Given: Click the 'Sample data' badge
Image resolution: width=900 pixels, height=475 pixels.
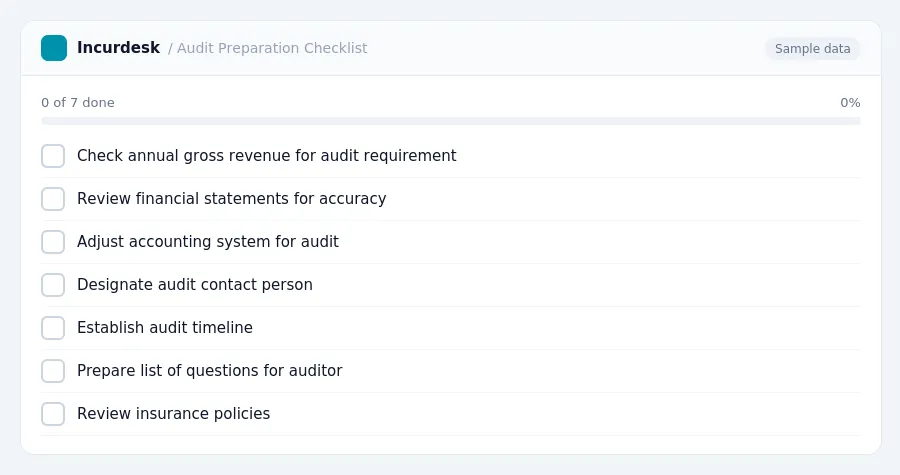Looking at the screenshot, I should (812, 49).
